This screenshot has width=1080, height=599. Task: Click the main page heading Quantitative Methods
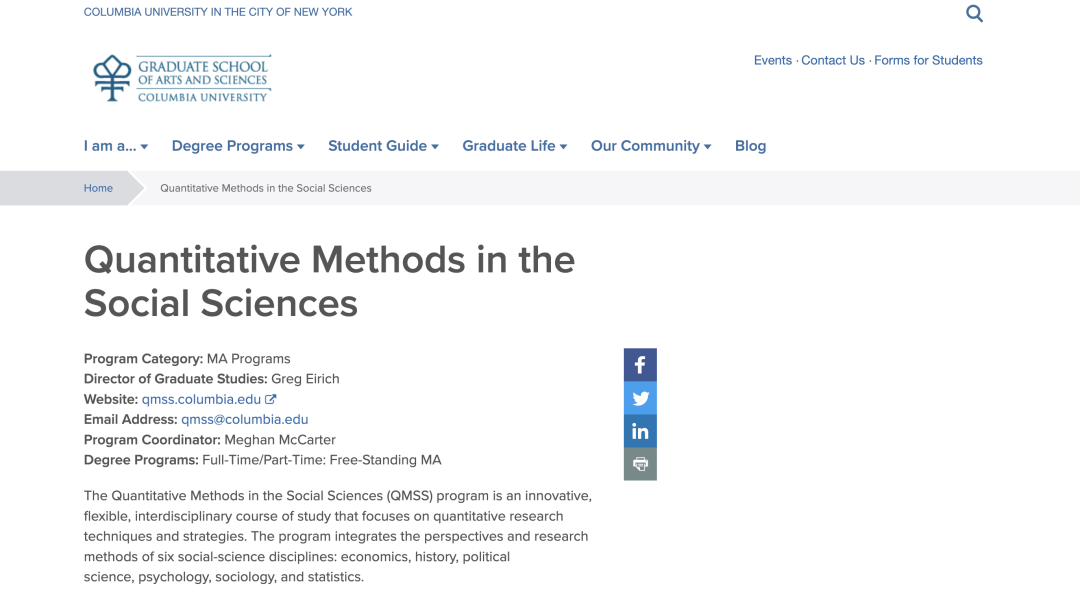tap(329, 281)
